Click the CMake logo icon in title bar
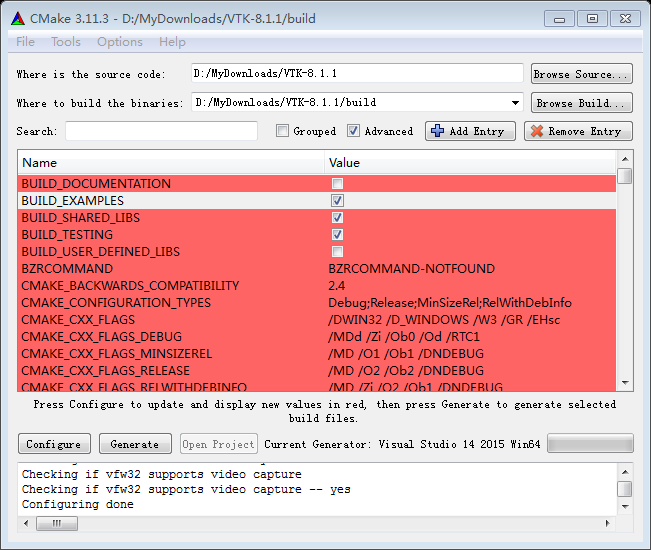Screen dimensions: 651x550 pos(18,19)
